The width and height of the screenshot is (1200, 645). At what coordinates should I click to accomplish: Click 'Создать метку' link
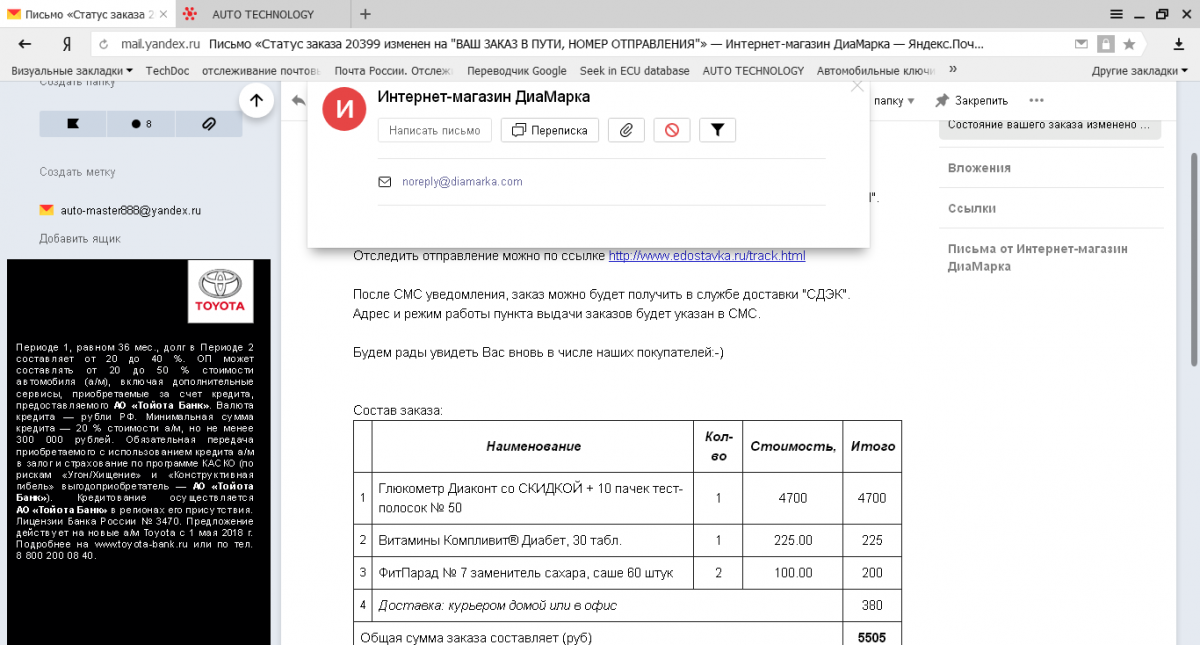click(77, 172)
